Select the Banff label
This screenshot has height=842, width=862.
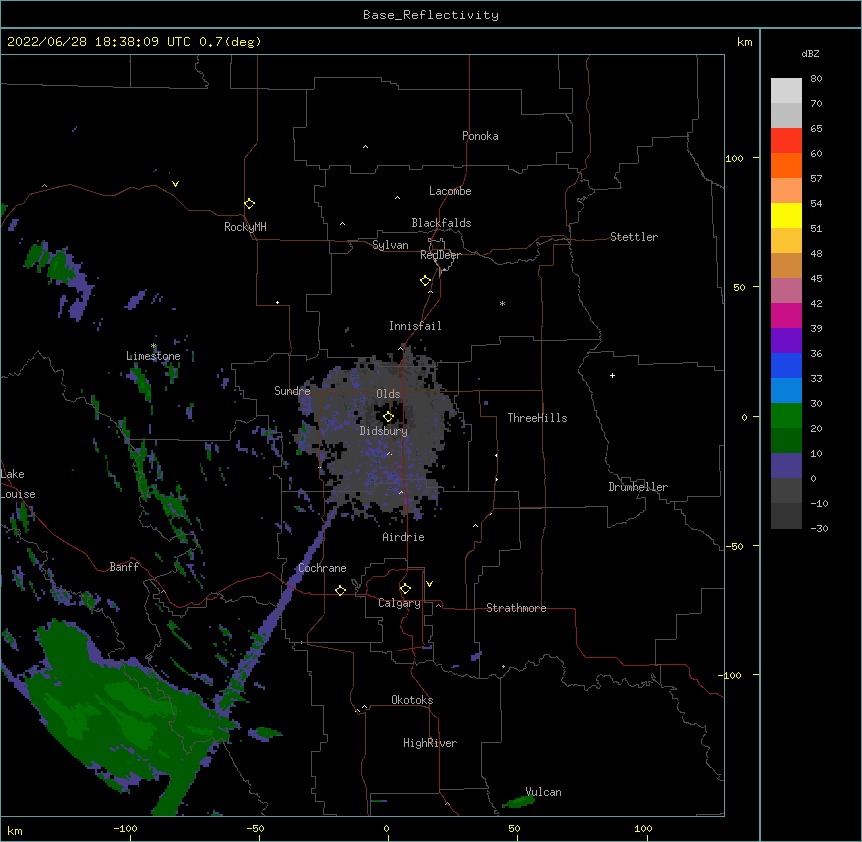pos(124,567)
